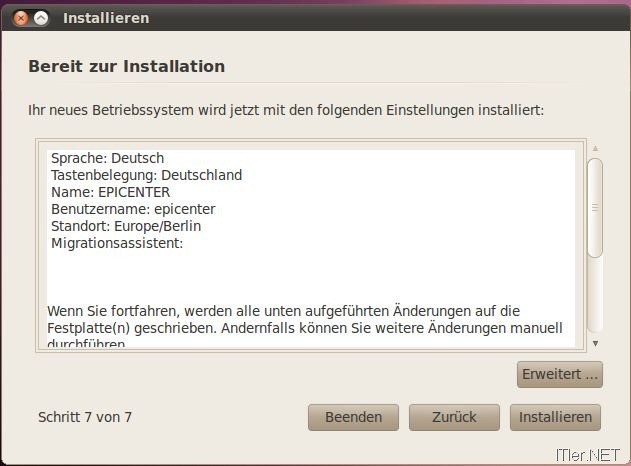Viewport: 631px width, 466px height.
Task: Click the scrollbar down arrow in the summary
Action: [x=595, y=343]
